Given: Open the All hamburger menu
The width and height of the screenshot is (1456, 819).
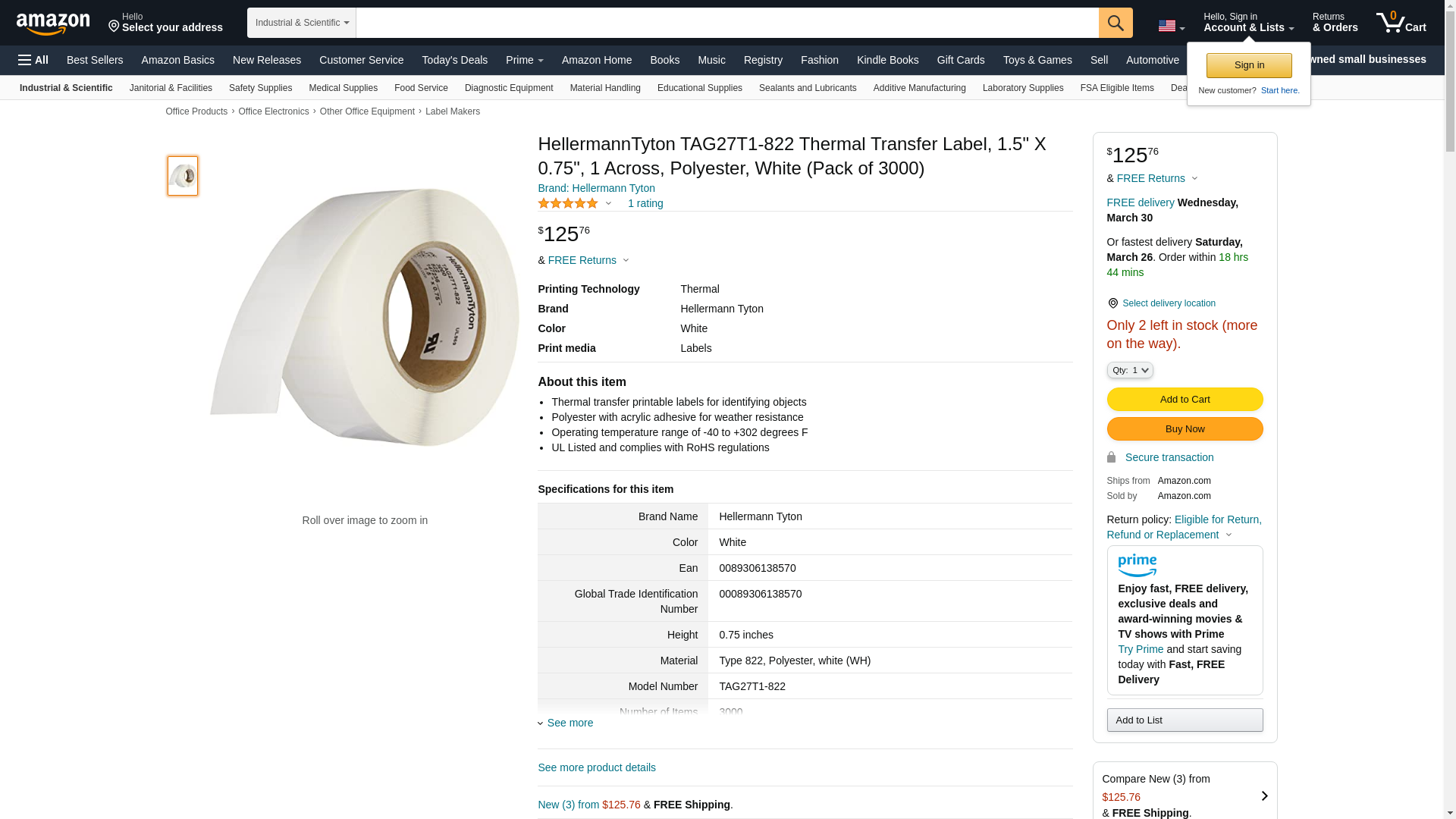Looking at the screenshot, I should (33, 60).
